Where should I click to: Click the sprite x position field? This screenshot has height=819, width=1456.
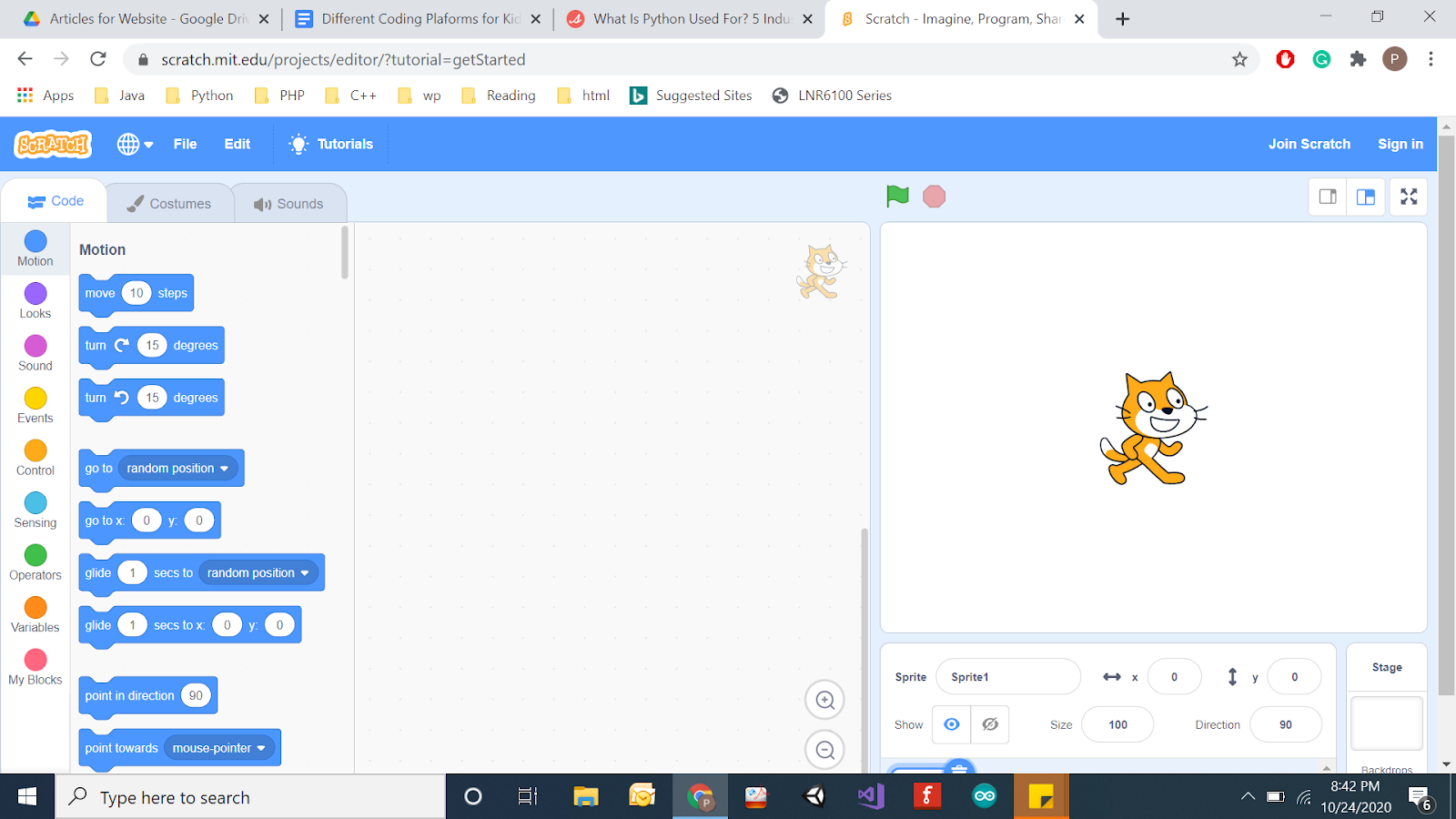[x=1174, y=677]
